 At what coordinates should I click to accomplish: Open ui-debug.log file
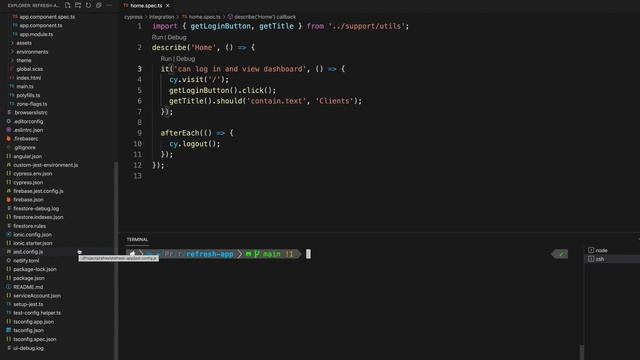click(28, 348)
